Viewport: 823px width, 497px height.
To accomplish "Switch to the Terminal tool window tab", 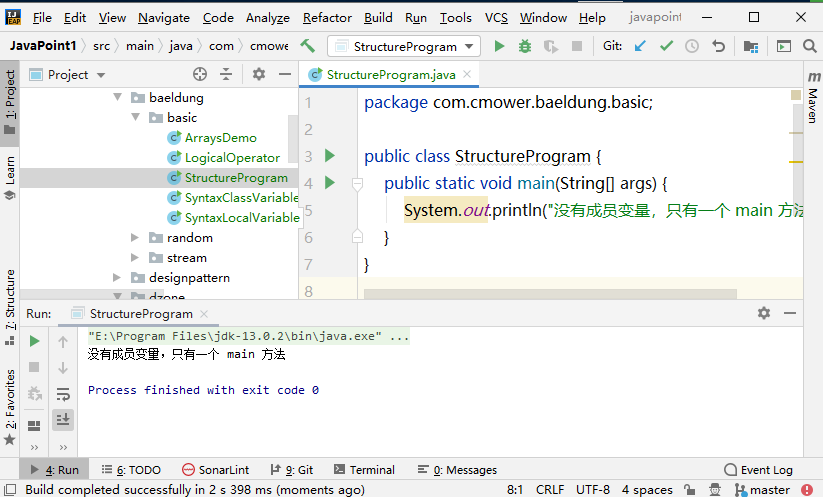I will tap(364, 470).
